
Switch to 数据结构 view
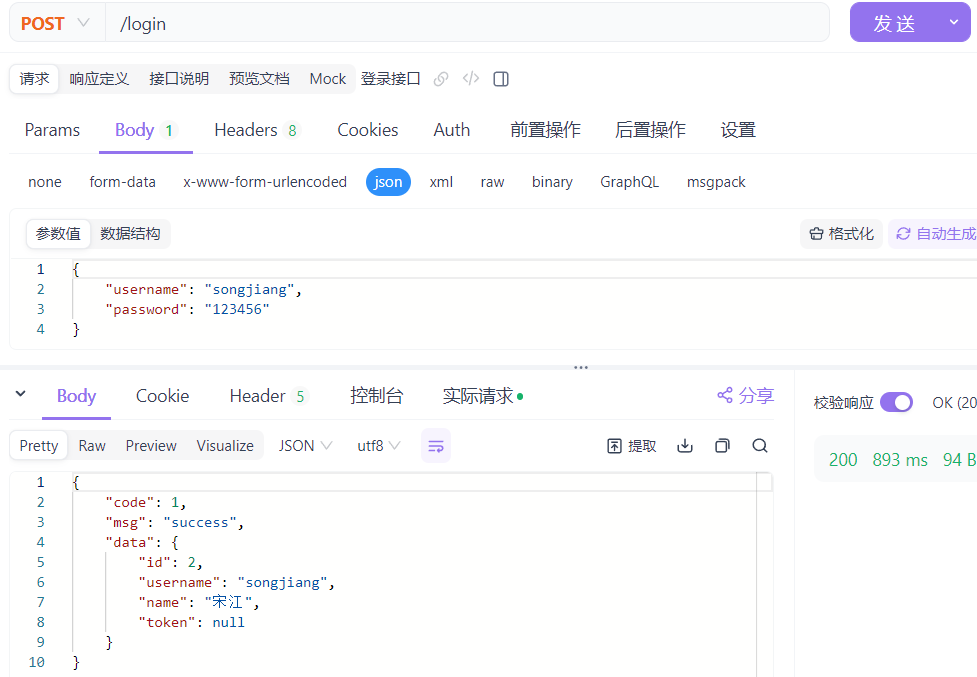pos(130,234)
